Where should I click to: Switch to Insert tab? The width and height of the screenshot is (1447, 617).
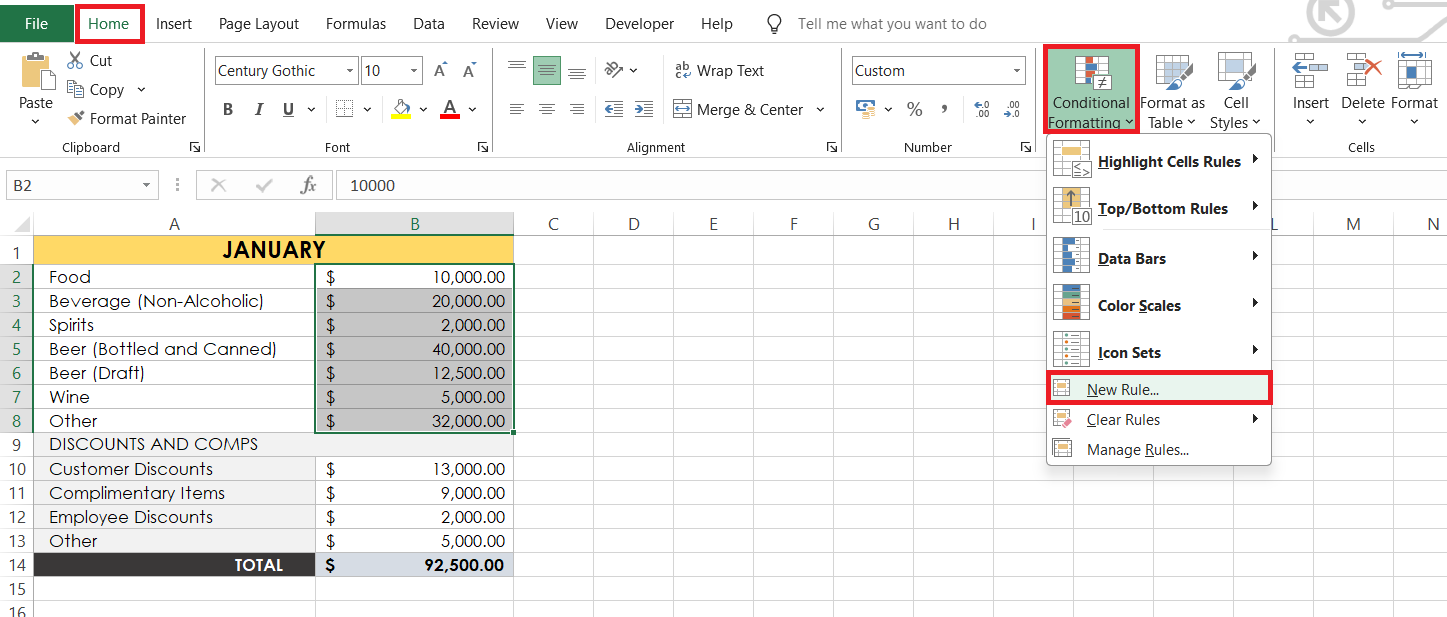coord(174,23)
